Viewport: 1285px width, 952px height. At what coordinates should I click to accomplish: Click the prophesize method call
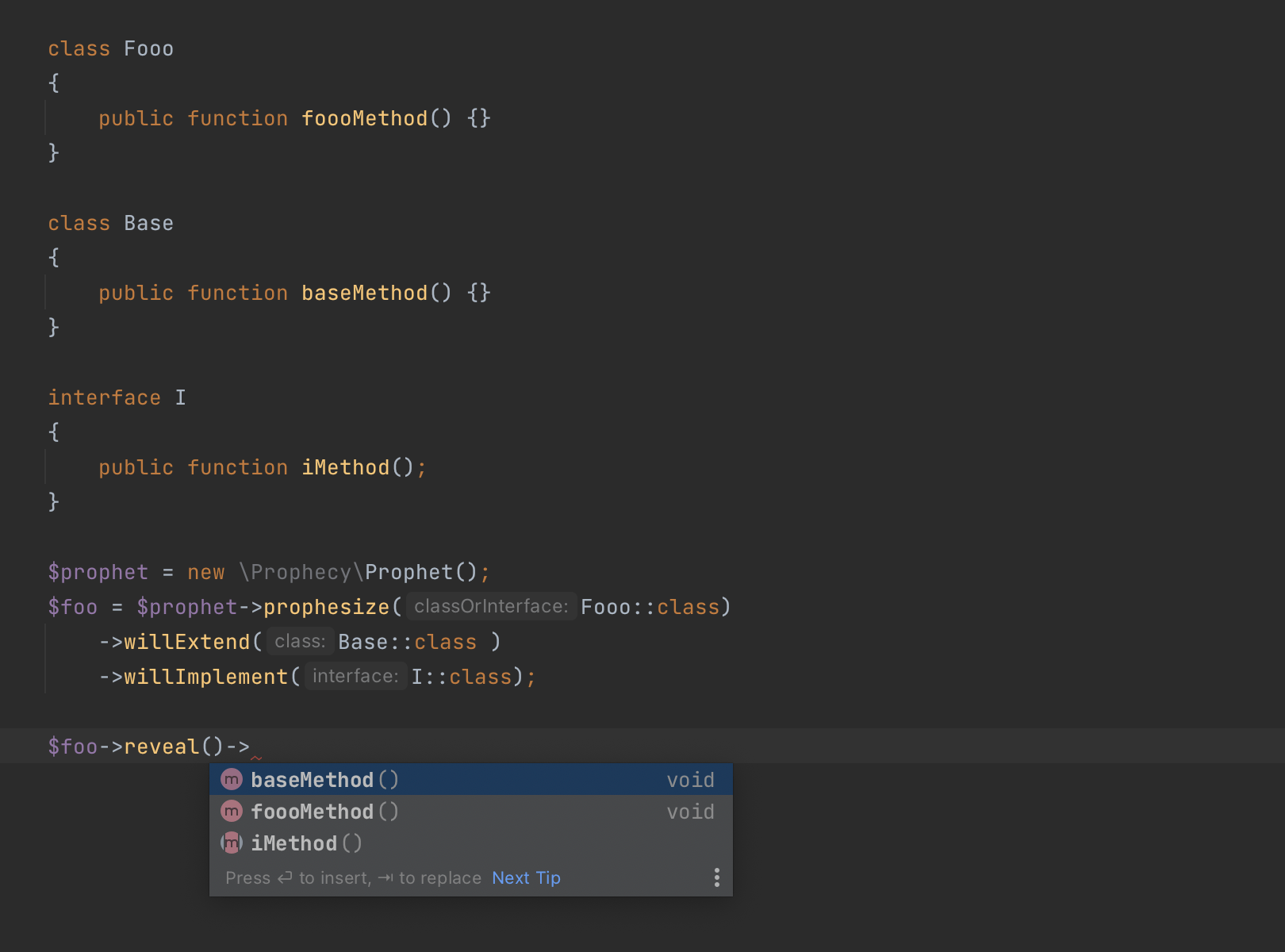(326, 608)
